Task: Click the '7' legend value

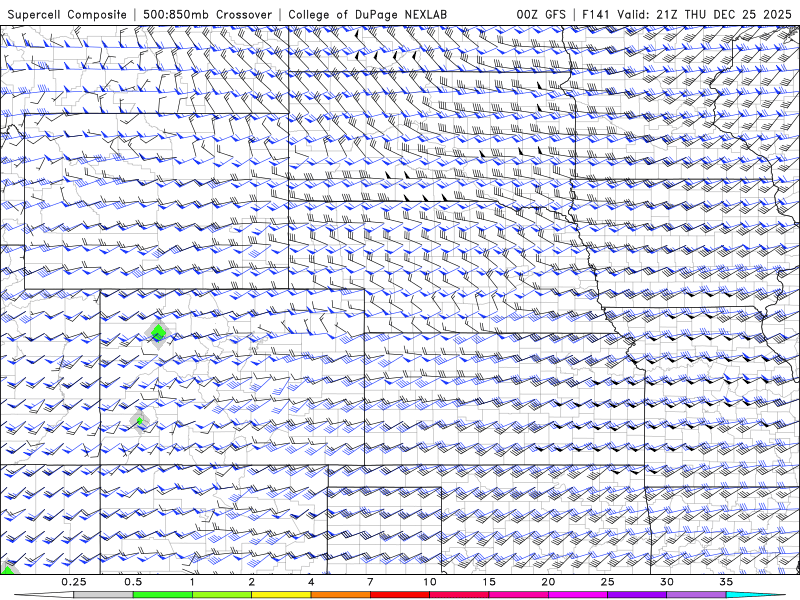Action: point(370,582)
